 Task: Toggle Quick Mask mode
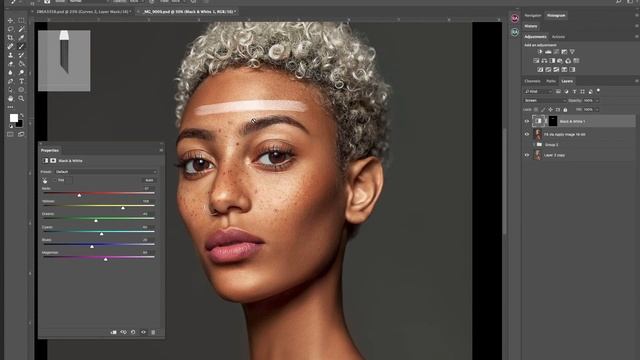11,134
